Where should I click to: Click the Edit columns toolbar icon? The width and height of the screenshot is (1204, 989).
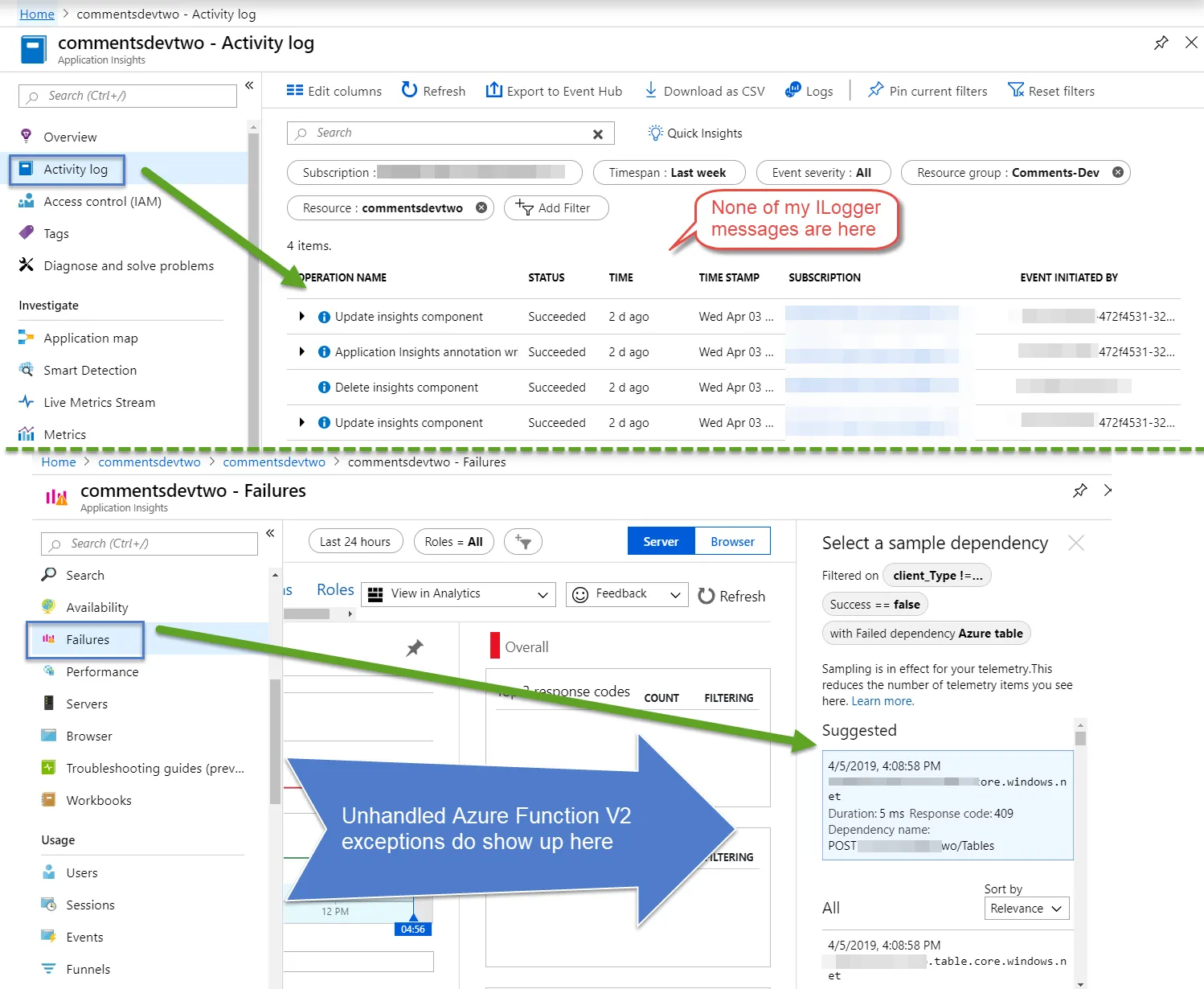[295, 91]
